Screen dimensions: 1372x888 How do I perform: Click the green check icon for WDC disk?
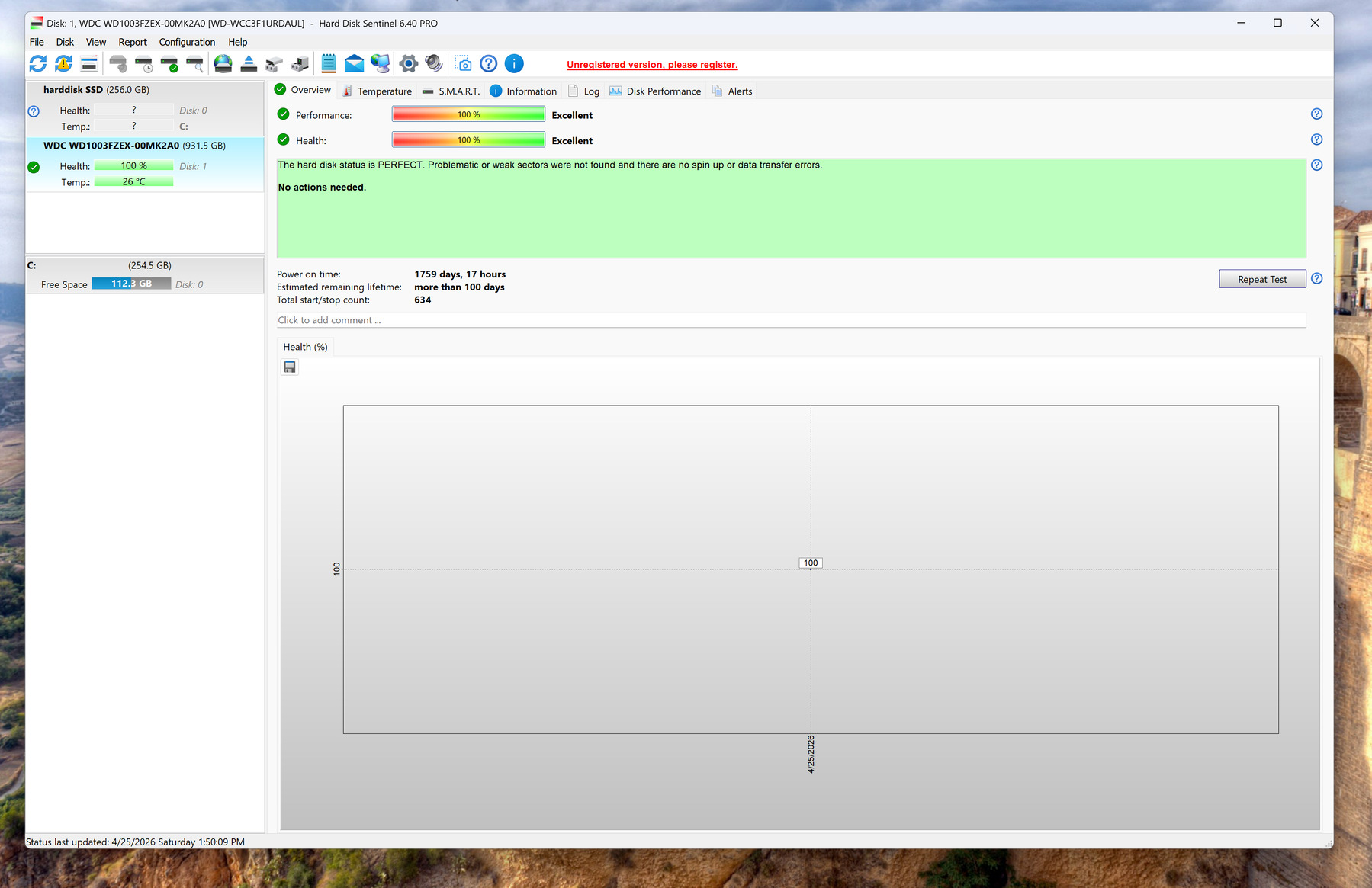point(34,167)
